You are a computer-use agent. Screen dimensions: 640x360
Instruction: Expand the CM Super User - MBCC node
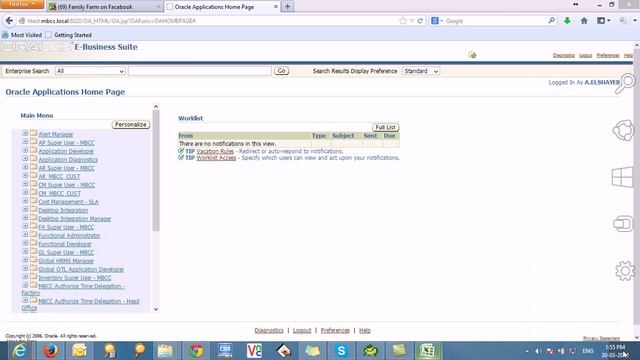(25, 184)
